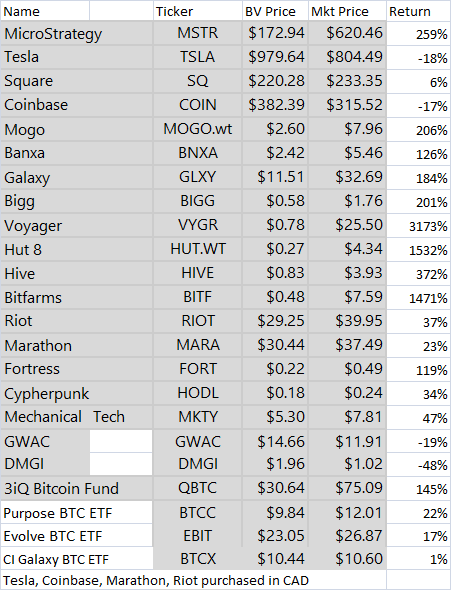Click the Purpose BTC ETF cell
Image resolution: width=451 pixels, height=590 pixels.
point(77,512)
